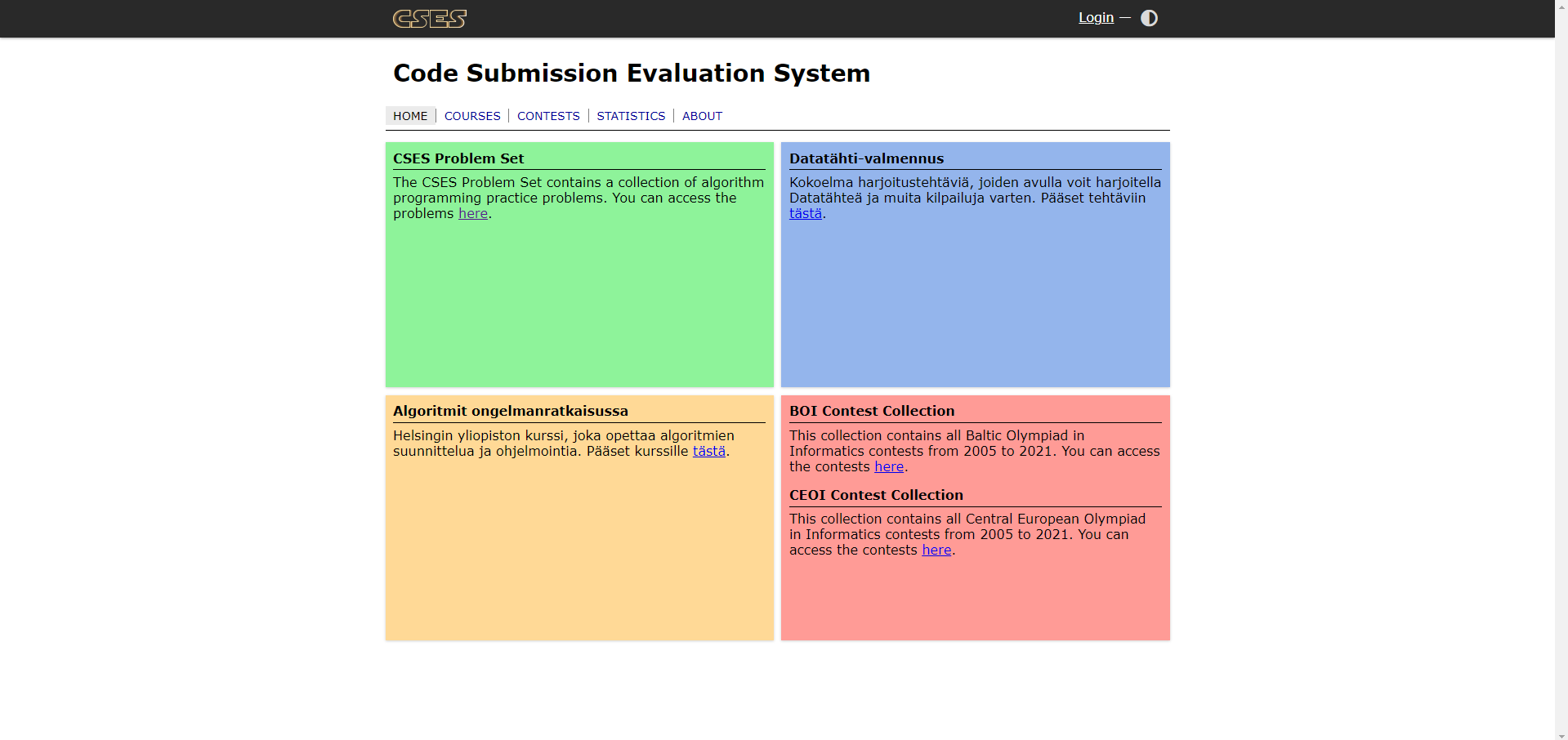Open 'tästä' link in Algoritmit ongelmanratkaisussa
Image resolution: width=1568 pixels, height=740 pixels.
(708, 452)
